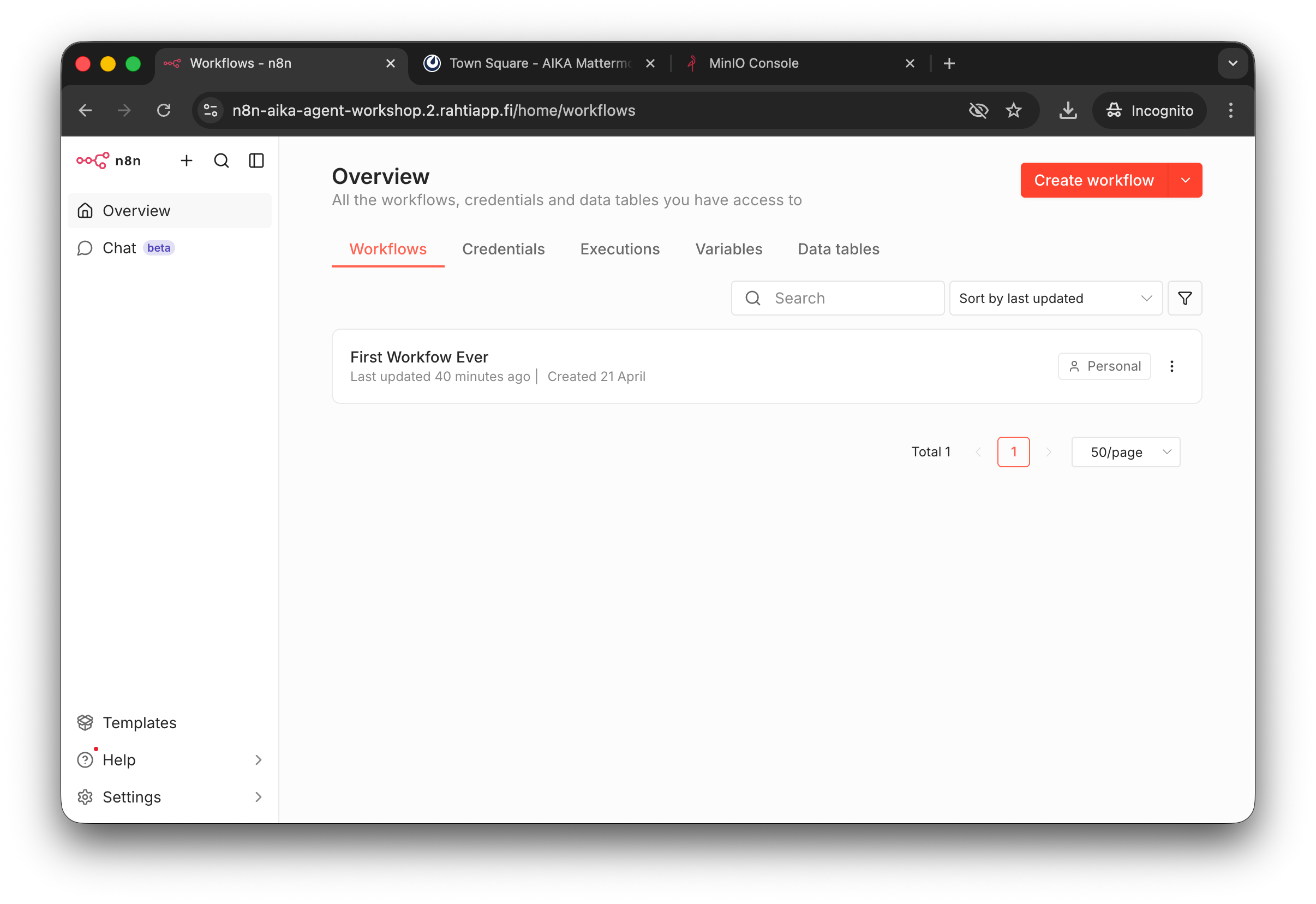Screen dimensions: 1316x904
Task: Bookmark this page with the star icon
Action: 1014,110
